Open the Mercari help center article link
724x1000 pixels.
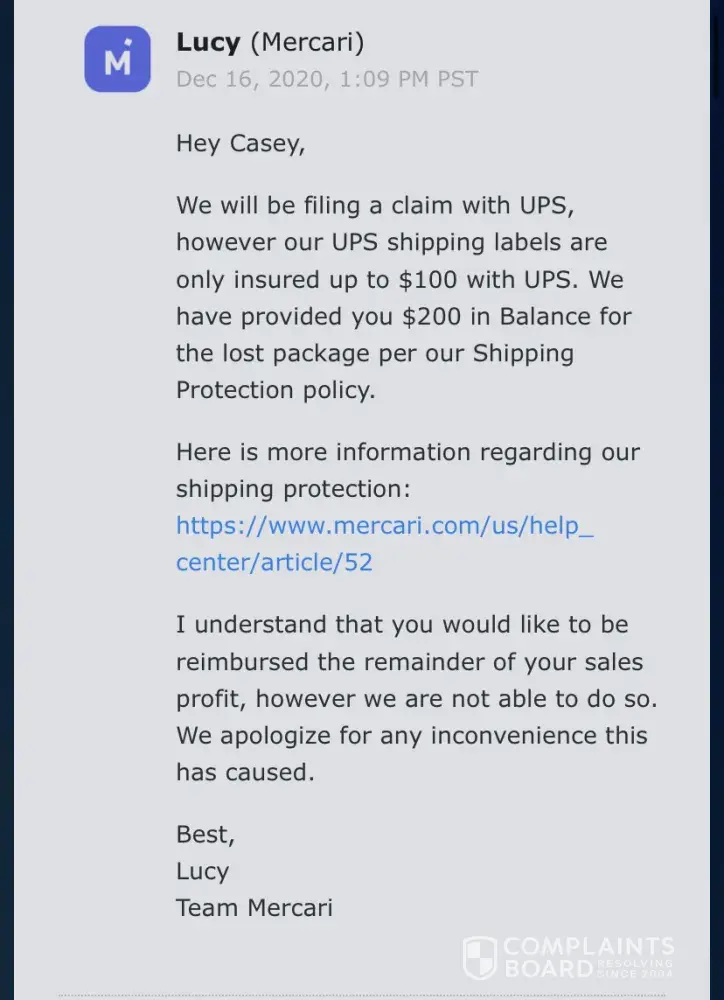click(x=385, y=543)
